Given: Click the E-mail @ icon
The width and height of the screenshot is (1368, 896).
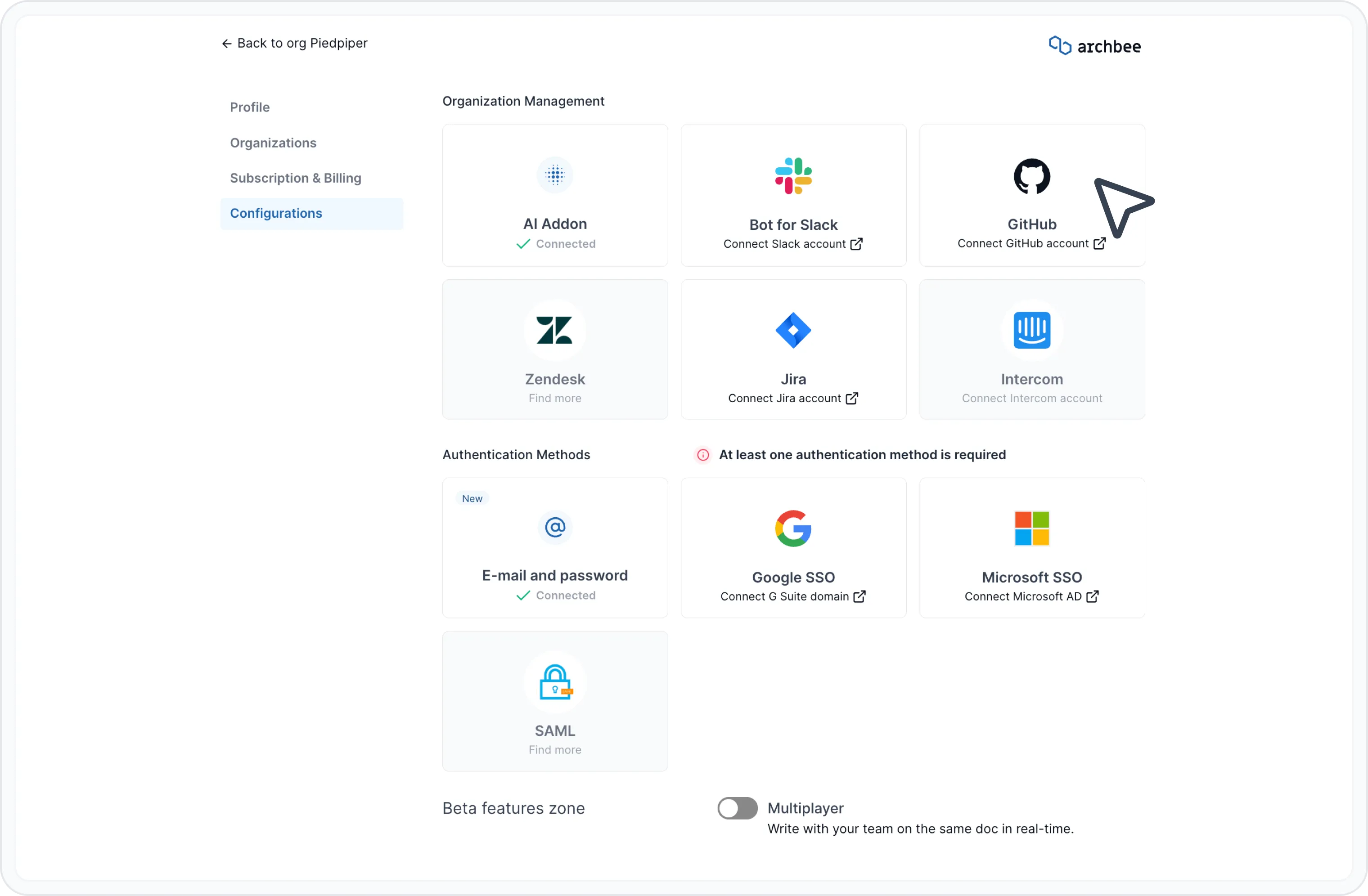Looking at the screenshot, I should 555,527.
